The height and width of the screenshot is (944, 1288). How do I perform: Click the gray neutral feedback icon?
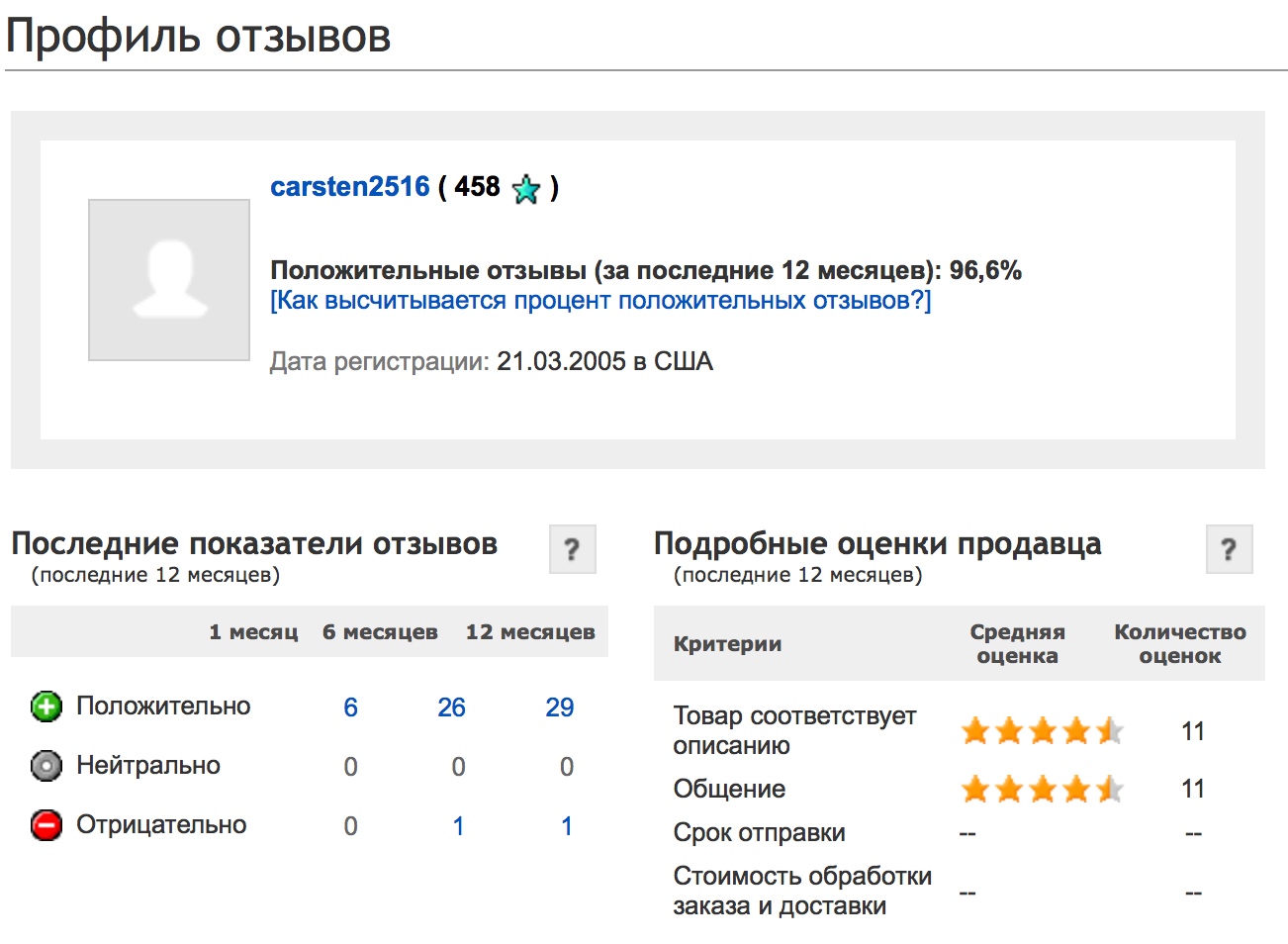pos(46,766)
